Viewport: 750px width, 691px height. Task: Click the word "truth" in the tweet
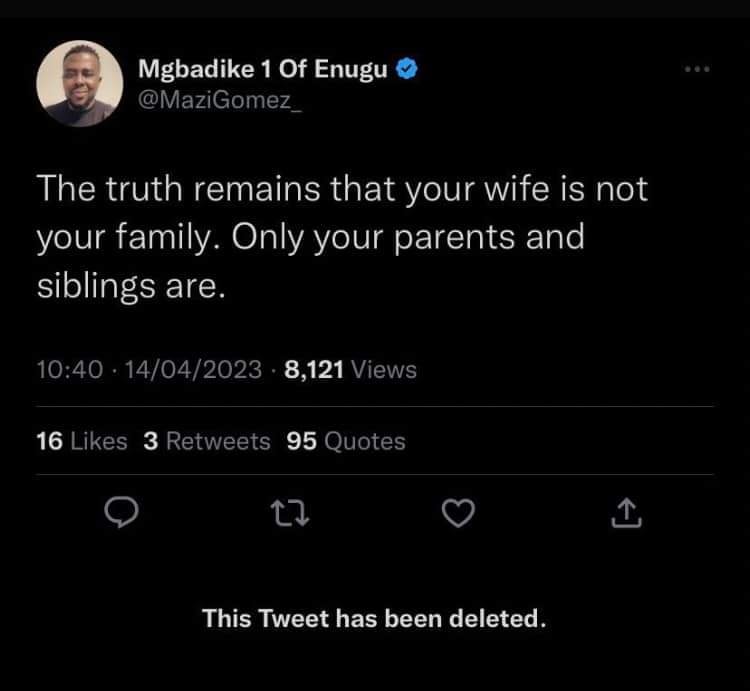(x=147, y=190)
